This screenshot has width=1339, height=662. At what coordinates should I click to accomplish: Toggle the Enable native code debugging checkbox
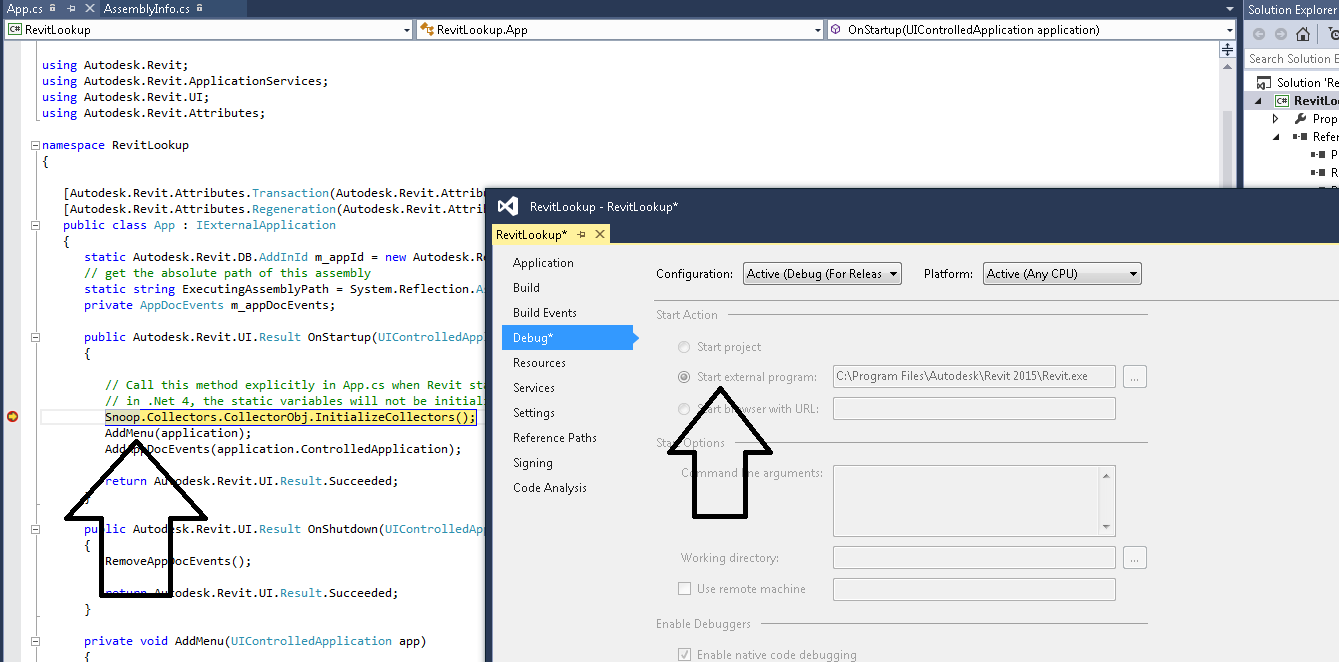684,654
